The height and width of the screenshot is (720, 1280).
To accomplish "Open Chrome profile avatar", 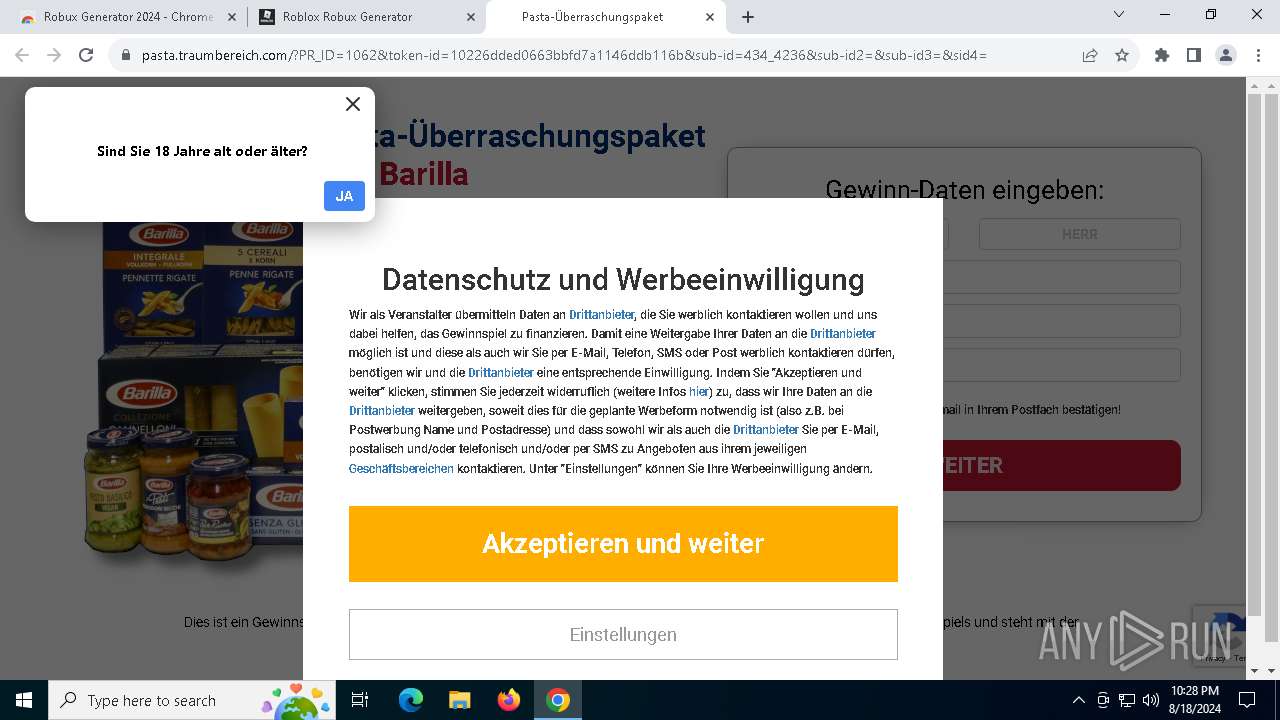I will (1226, 56).
